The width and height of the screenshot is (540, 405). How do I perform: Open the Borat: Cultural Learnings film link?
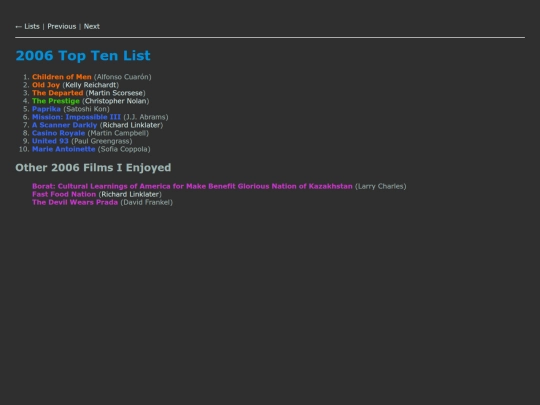tap(192, 186)
